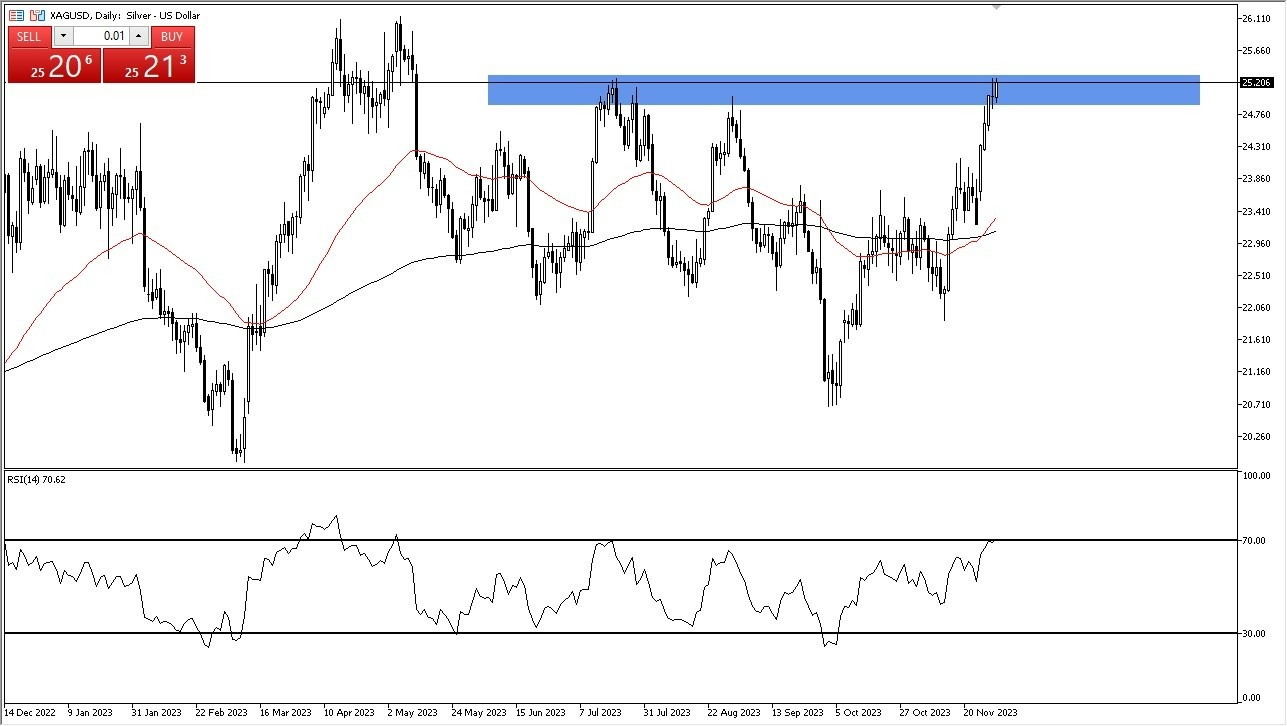The width and height of the screenshot is (1287, 726).
Task: Click the 26.110 price axis label
Action: 1255,19
